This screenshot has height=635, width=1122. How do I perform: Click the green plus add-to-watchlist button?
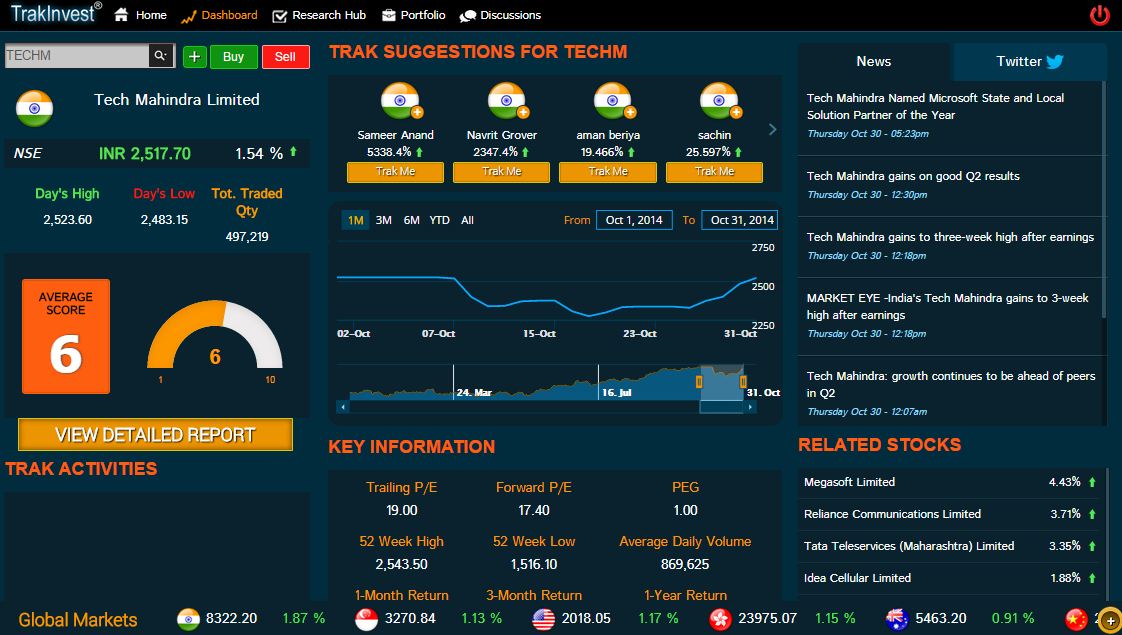[194, 57]
